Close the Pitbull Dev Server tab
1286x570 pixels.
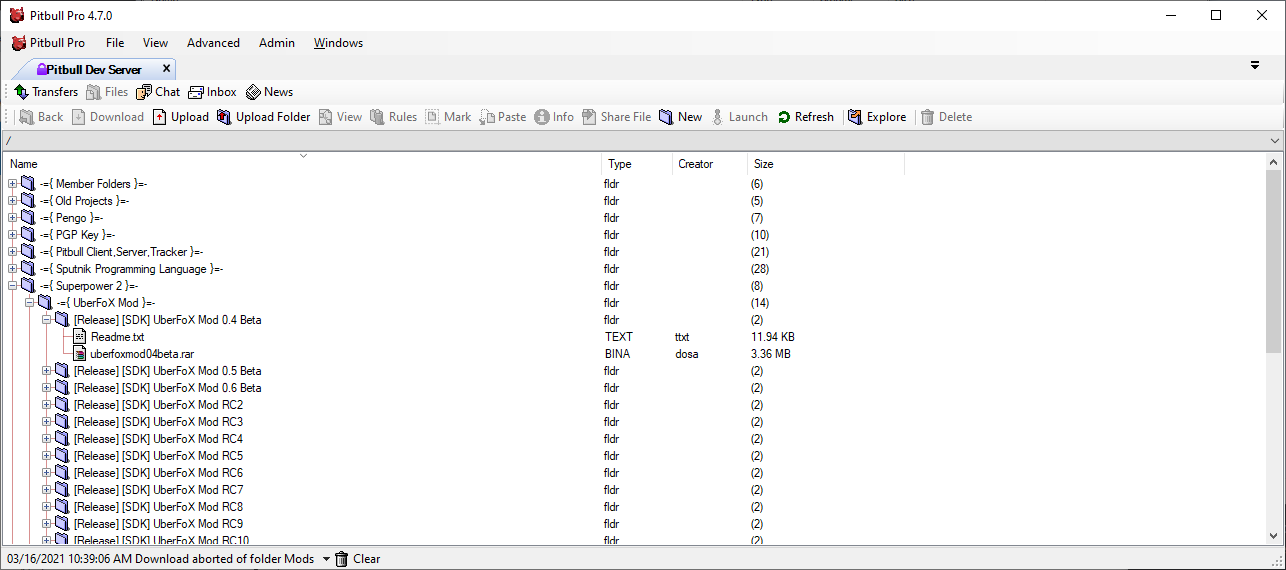[167, 69]
